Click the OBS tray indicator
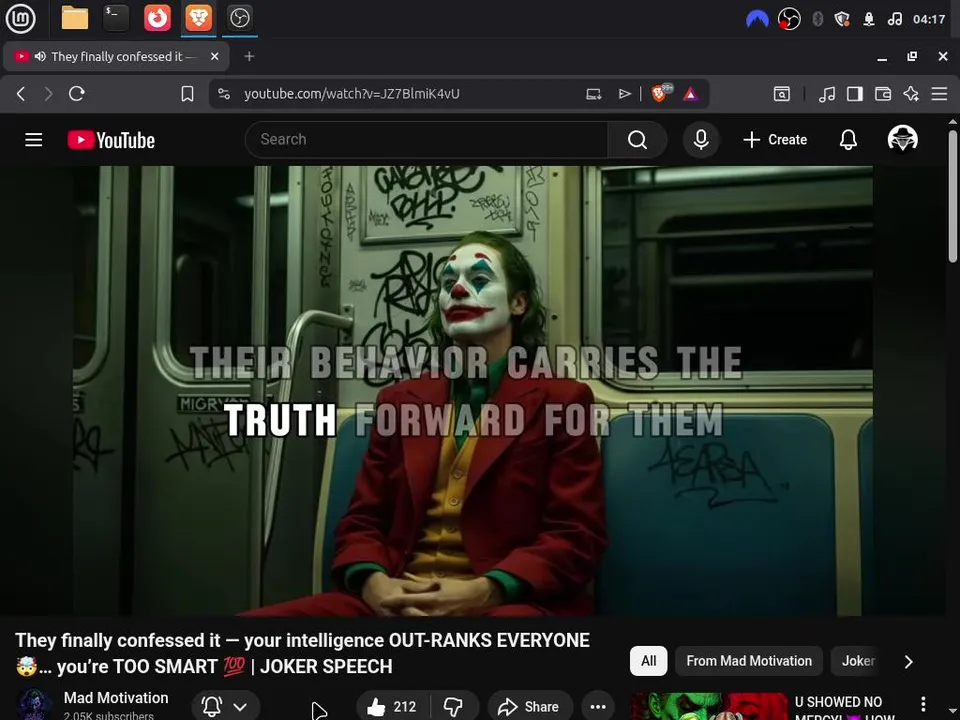 click(789, 19)
